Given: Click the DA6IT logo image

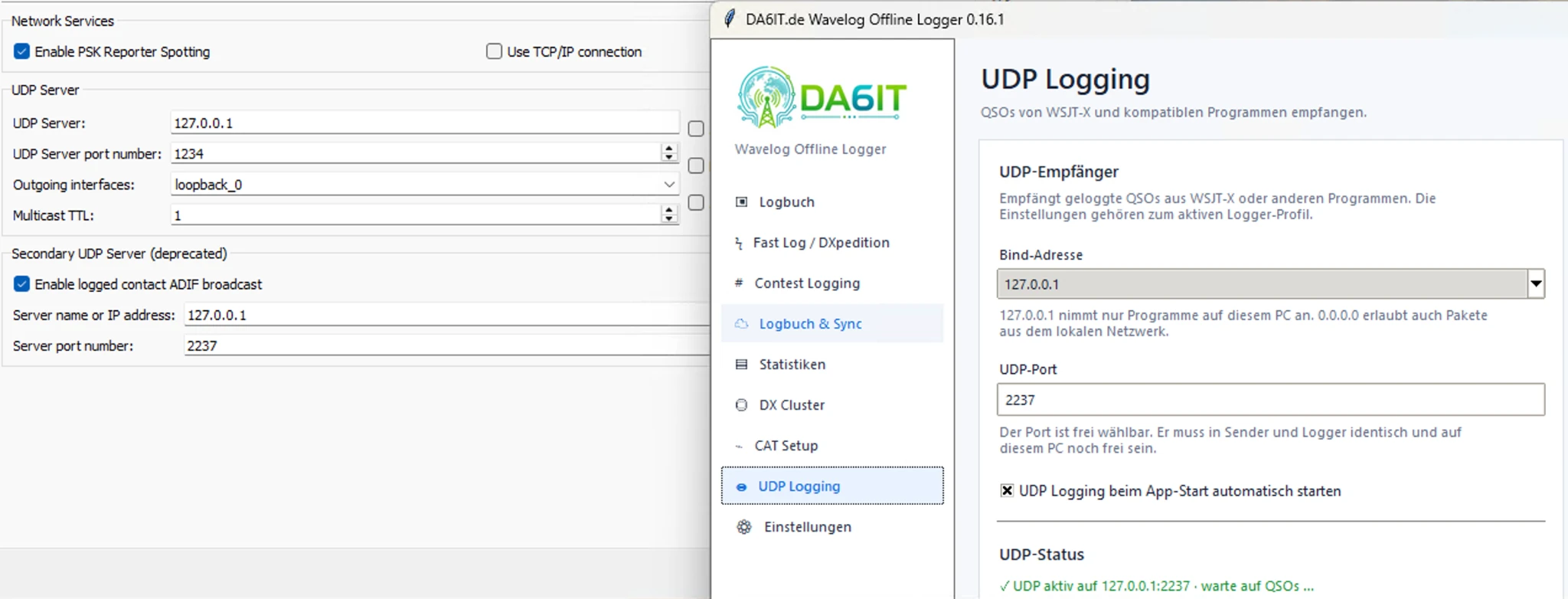Looking at the screenshot, I should 822,97.
